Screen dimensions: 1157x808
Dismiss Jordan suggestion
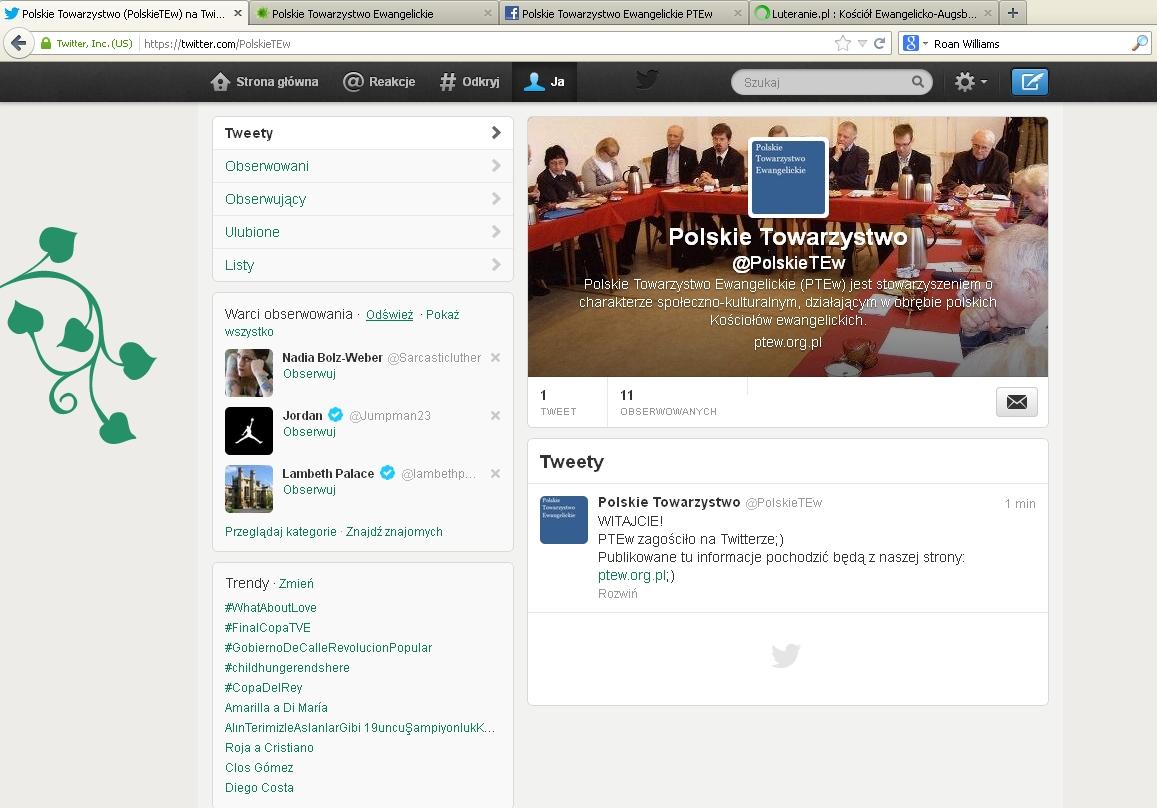coord(496,415)
